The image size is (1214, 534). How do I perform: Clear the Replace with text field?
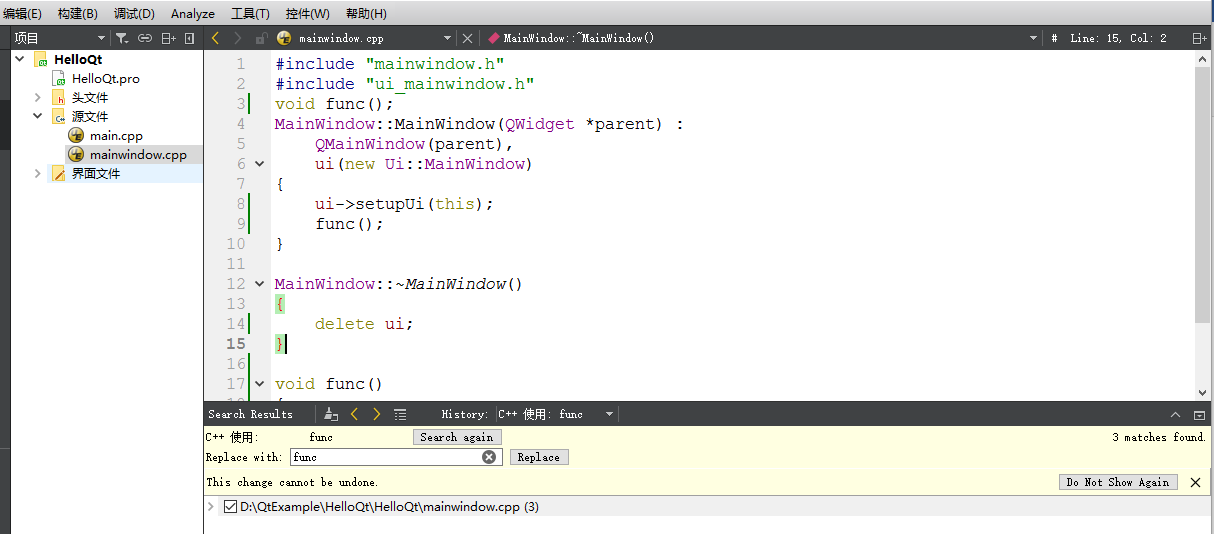coord(489,457)
